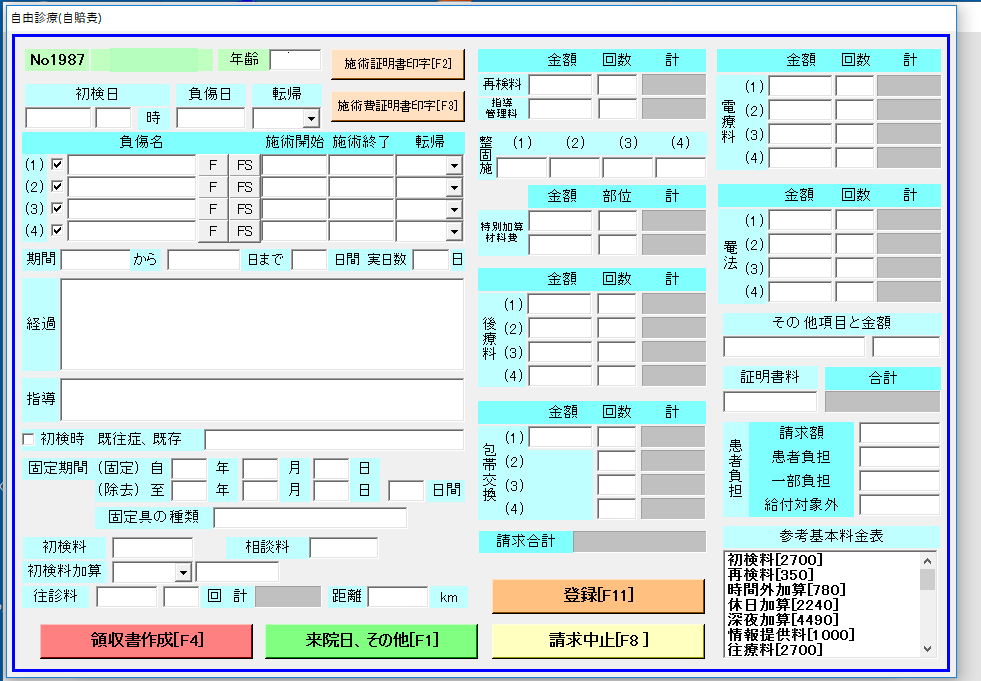Screen dimensions: 981x681
Task: Click the orange 登録[F11] button
Action: pyautogui.click(x=598, y=596)
